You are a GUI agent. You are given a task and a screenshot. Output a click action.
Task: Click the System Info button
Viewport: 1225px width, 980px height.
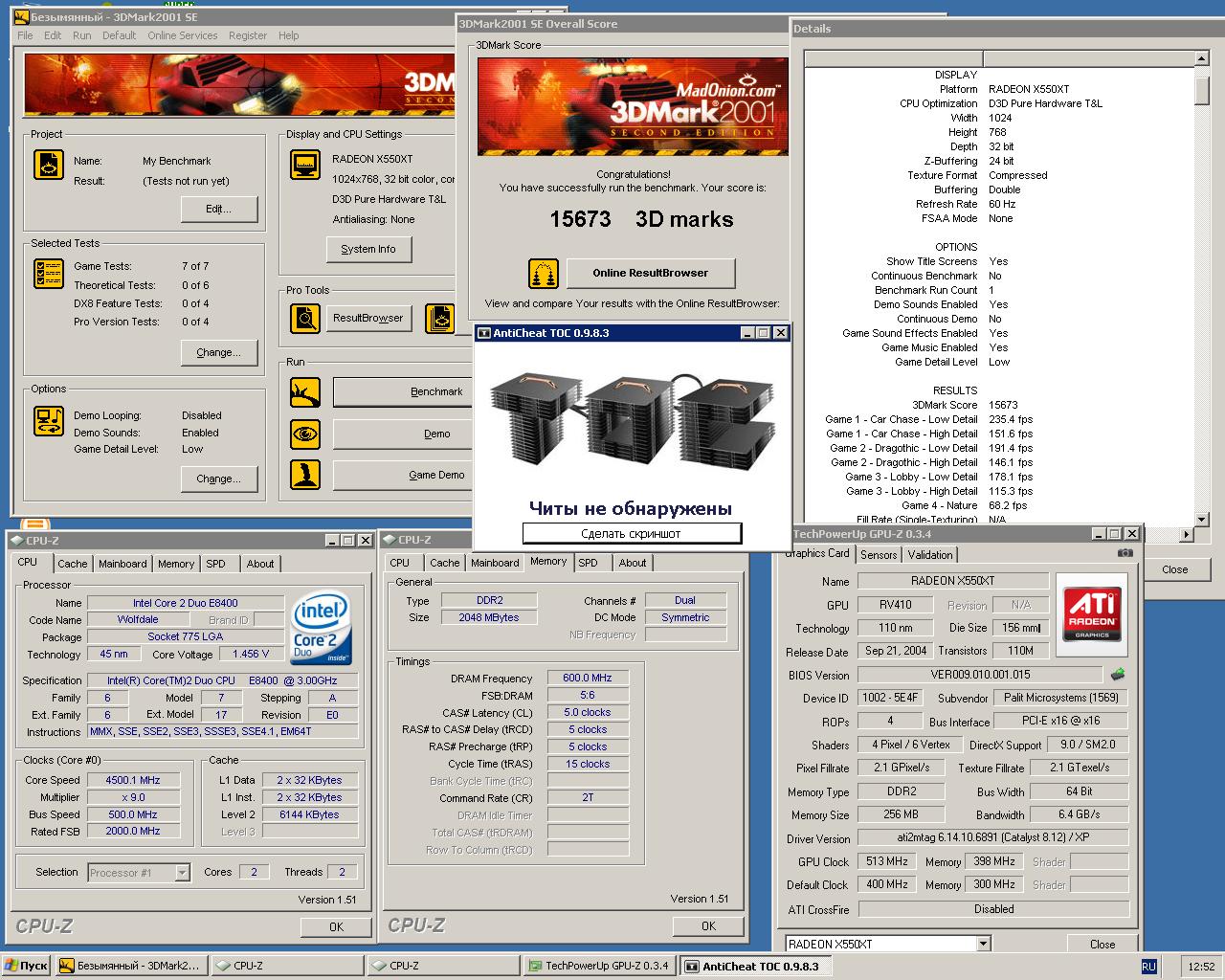368,249
